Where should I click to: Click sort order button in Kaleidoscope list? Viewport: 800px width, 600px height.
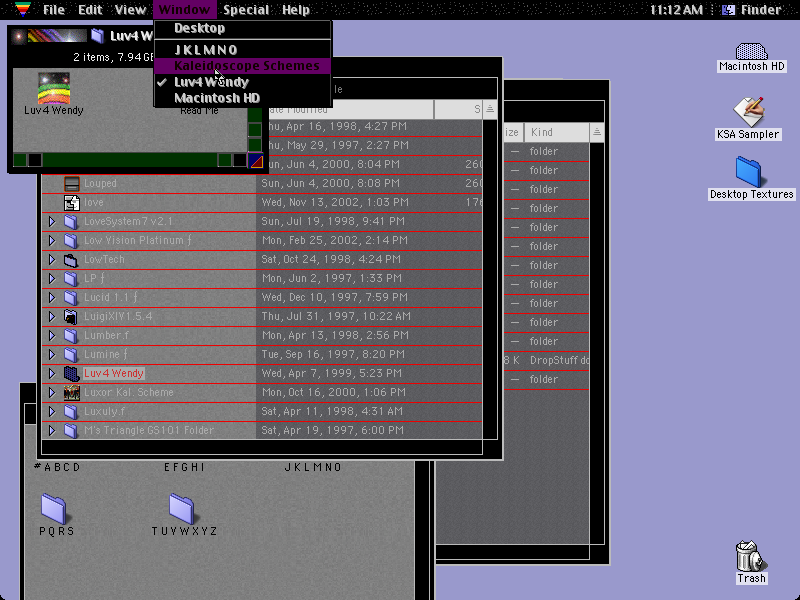[490, 109]
